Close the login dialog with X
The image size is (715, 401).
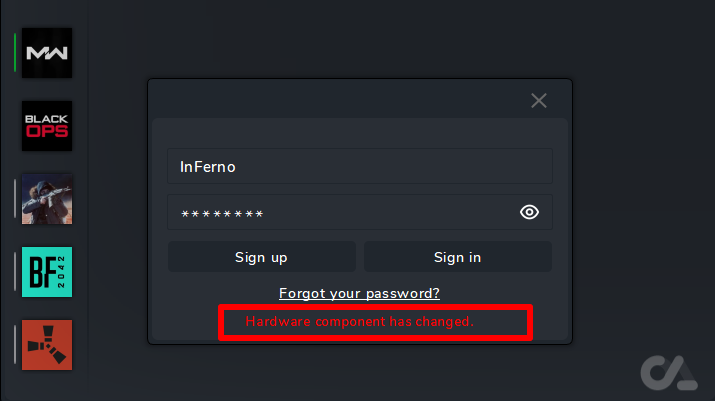[539, 100]
